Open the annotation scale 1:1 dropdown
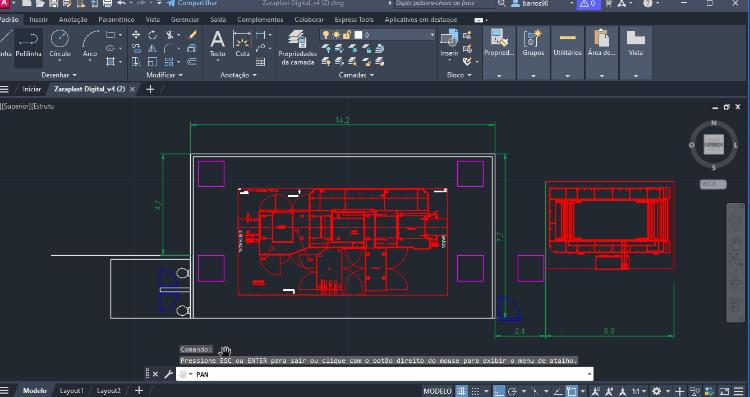Viewport: 750px width, 397px height. [639, 391]
